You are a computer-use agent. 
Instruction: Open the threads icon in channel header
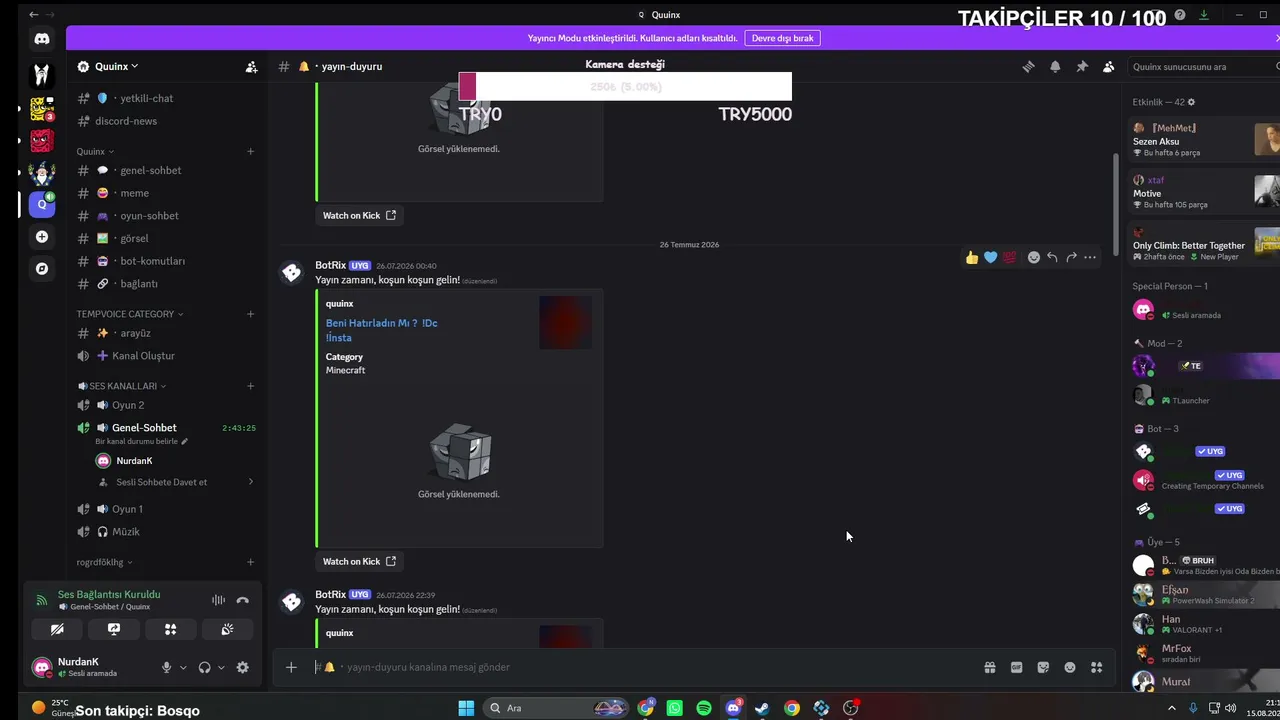tap(1028, 67)
